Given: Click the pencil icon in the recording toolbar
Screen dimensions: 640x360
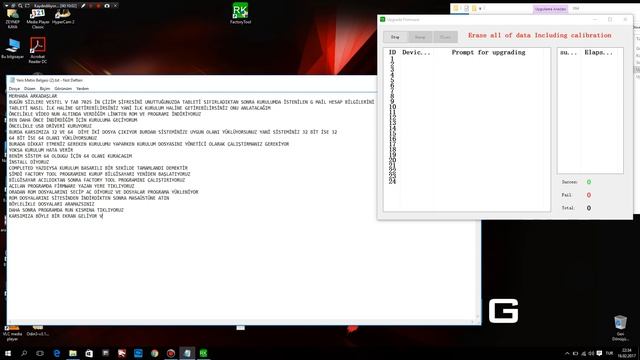Looking at the screenshot, I should pos(83,6).
